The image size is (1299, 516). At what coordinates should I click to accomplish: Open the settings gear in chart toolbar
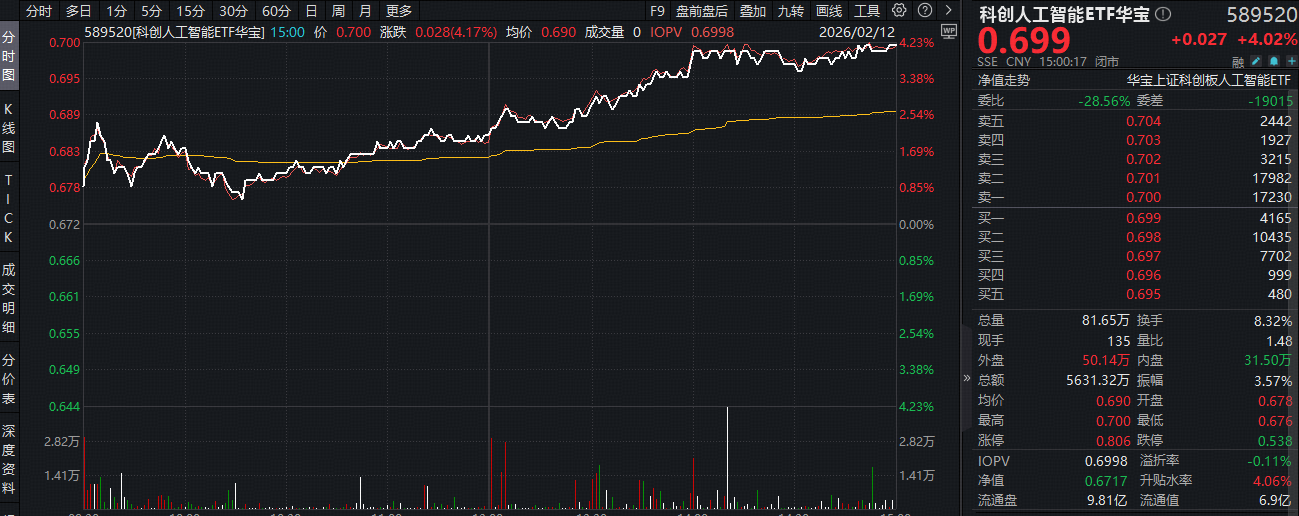coord(899,11)
